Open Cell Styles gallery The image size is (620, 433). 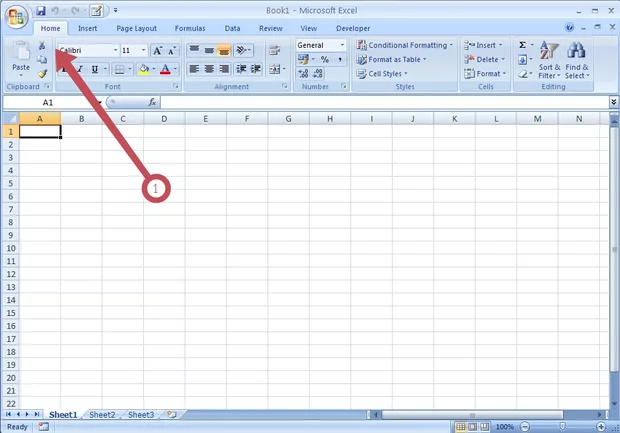point(382,74)
